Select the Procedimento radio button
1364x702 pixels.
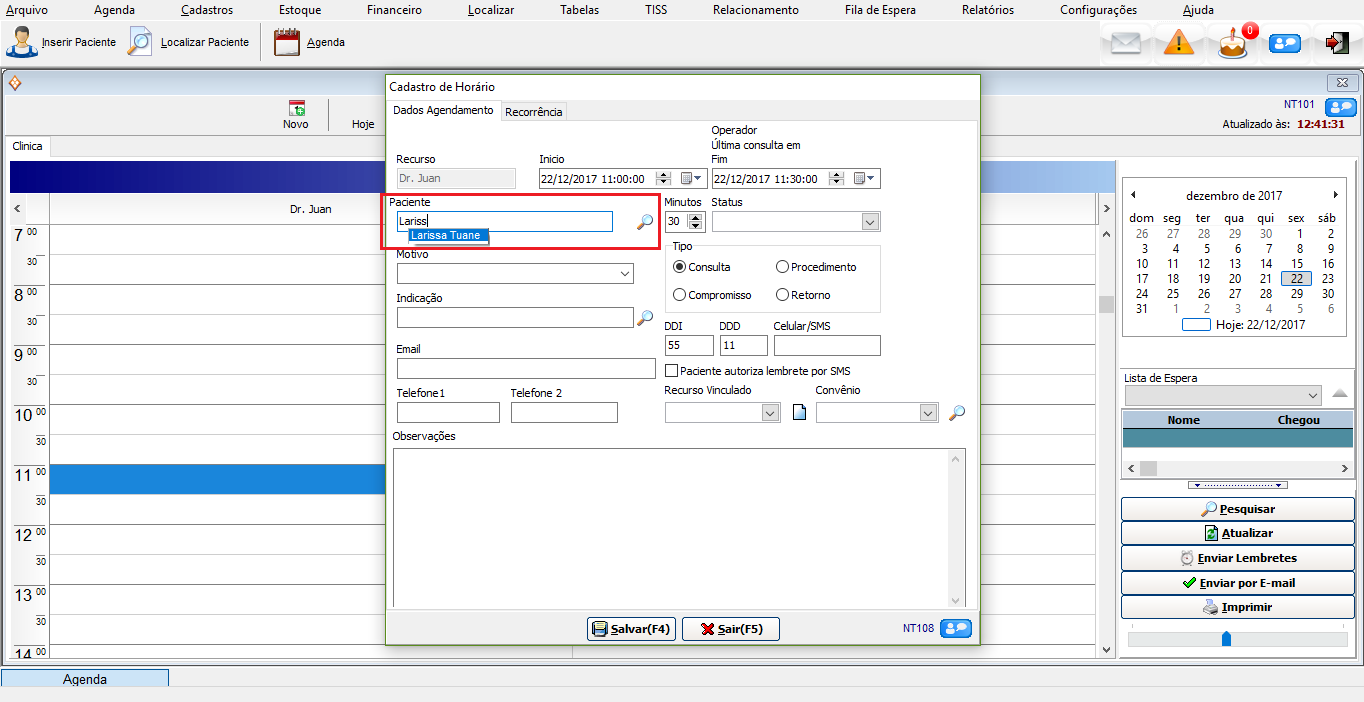coord(783,267)
